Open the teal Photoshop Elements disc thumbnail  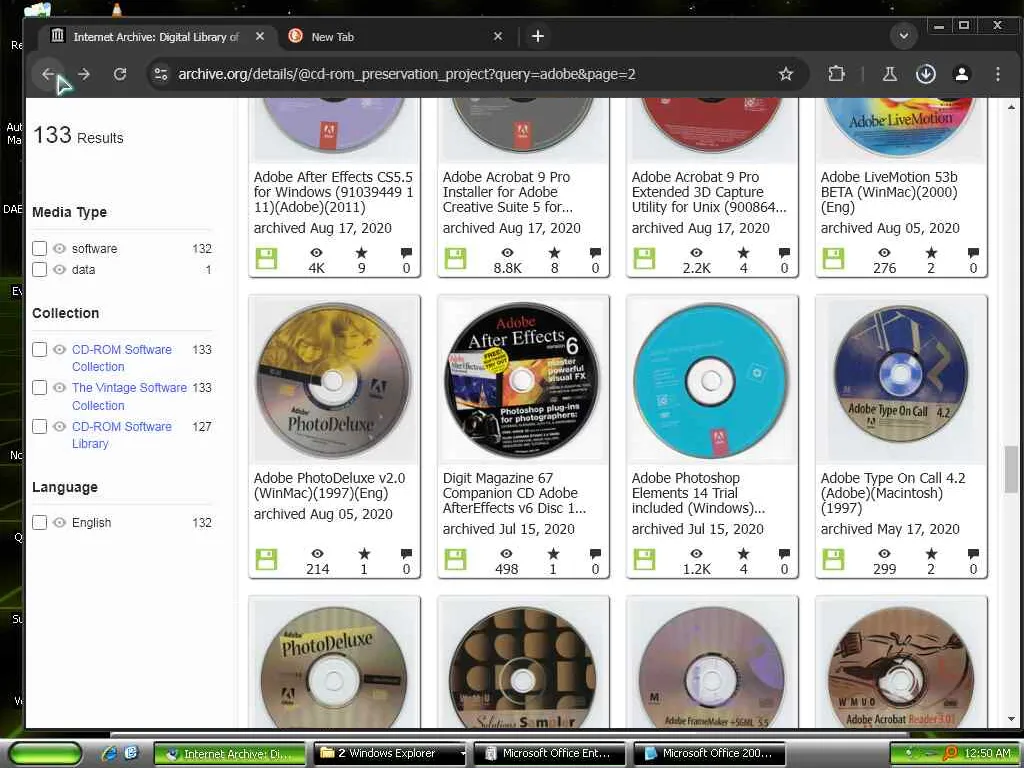click(x=711, y=379)
